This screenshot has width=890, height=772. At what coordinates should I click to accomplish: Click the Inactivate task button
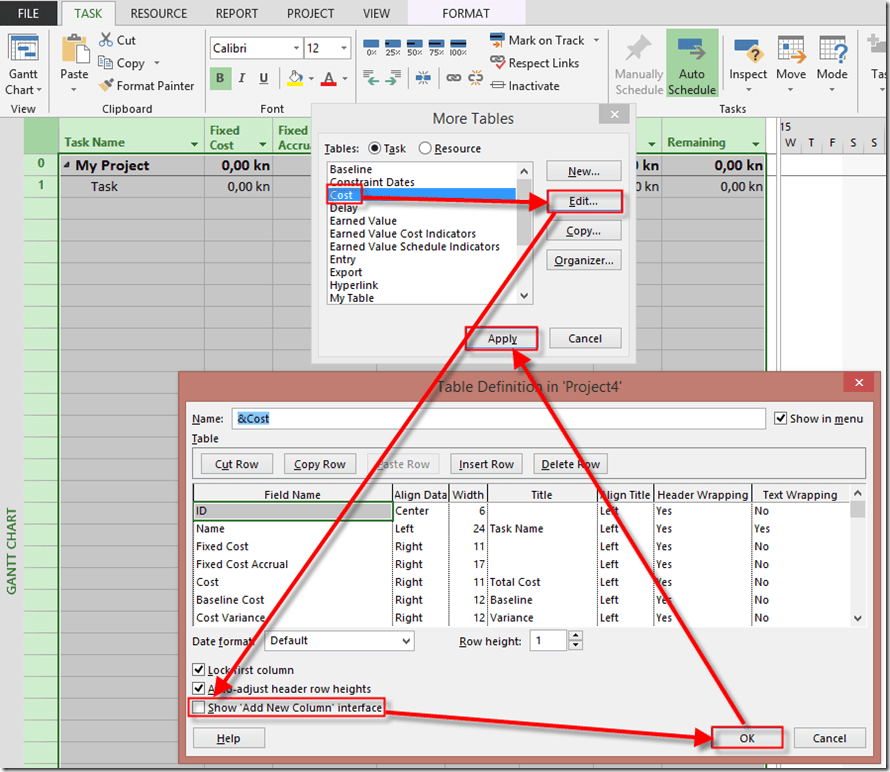click(526, 86)
